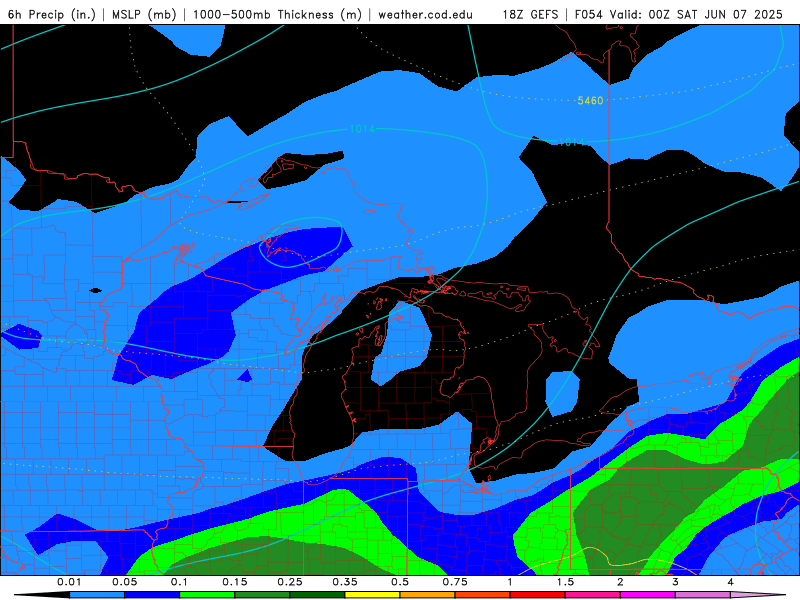Pick the hot pink 1.5–2 legend swatch
The height and width of the screenshot is (600, 800).
(593, 595)
